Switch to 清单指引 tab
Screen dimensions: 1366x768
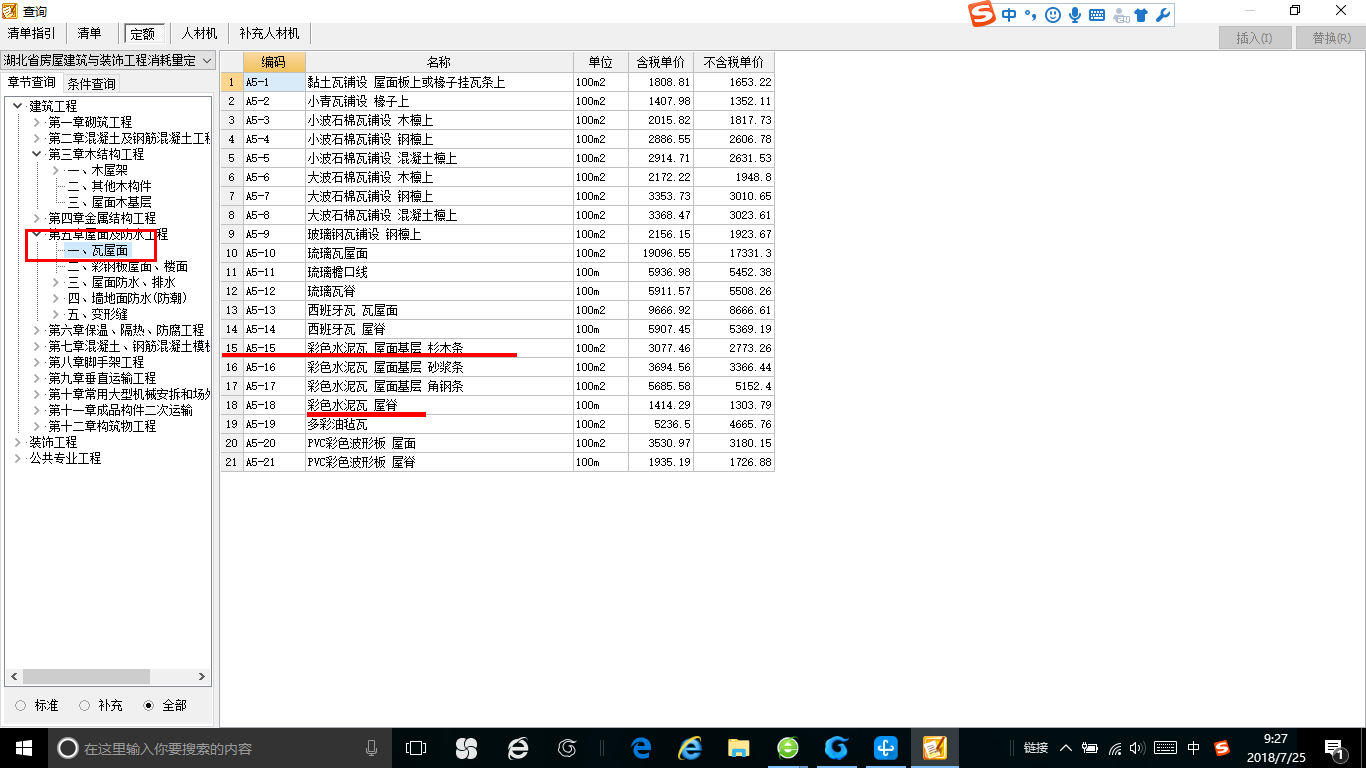point(32,34)
